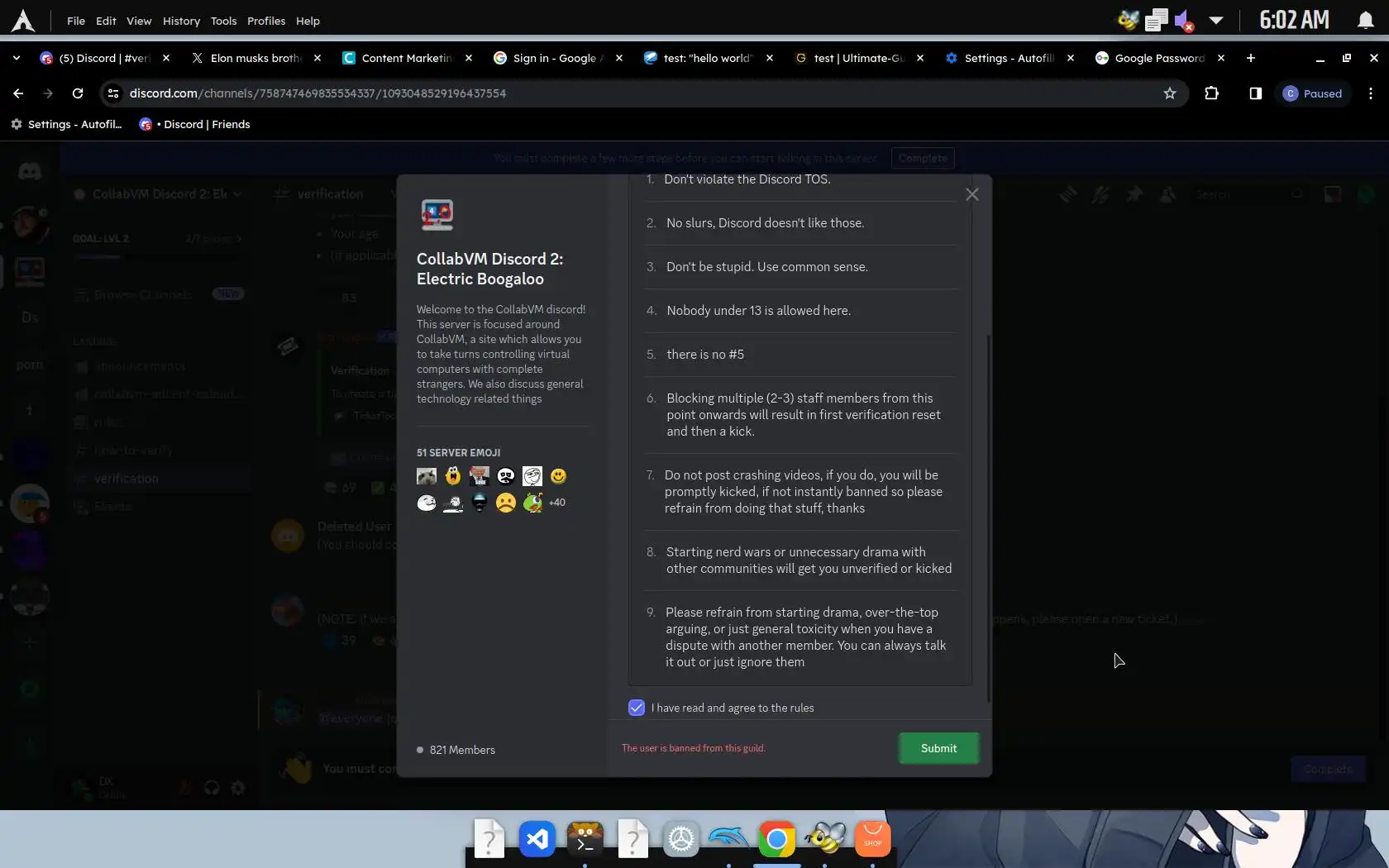
Task: Reload the Discord page
Action: click(78, 93)
